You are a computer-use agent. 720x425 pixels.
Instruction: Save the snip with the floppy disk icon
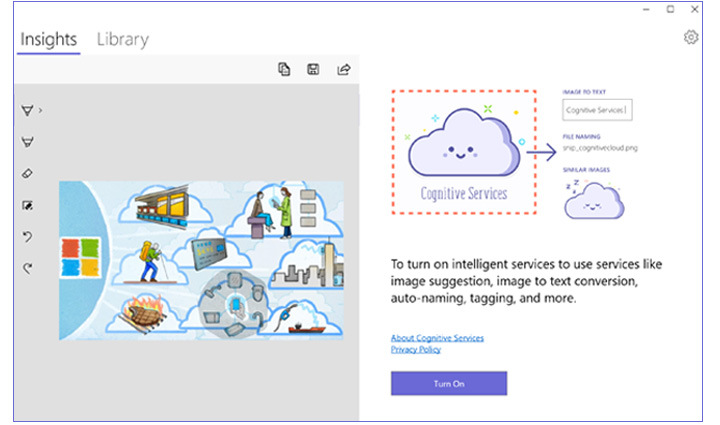click(x=313, y=69)
